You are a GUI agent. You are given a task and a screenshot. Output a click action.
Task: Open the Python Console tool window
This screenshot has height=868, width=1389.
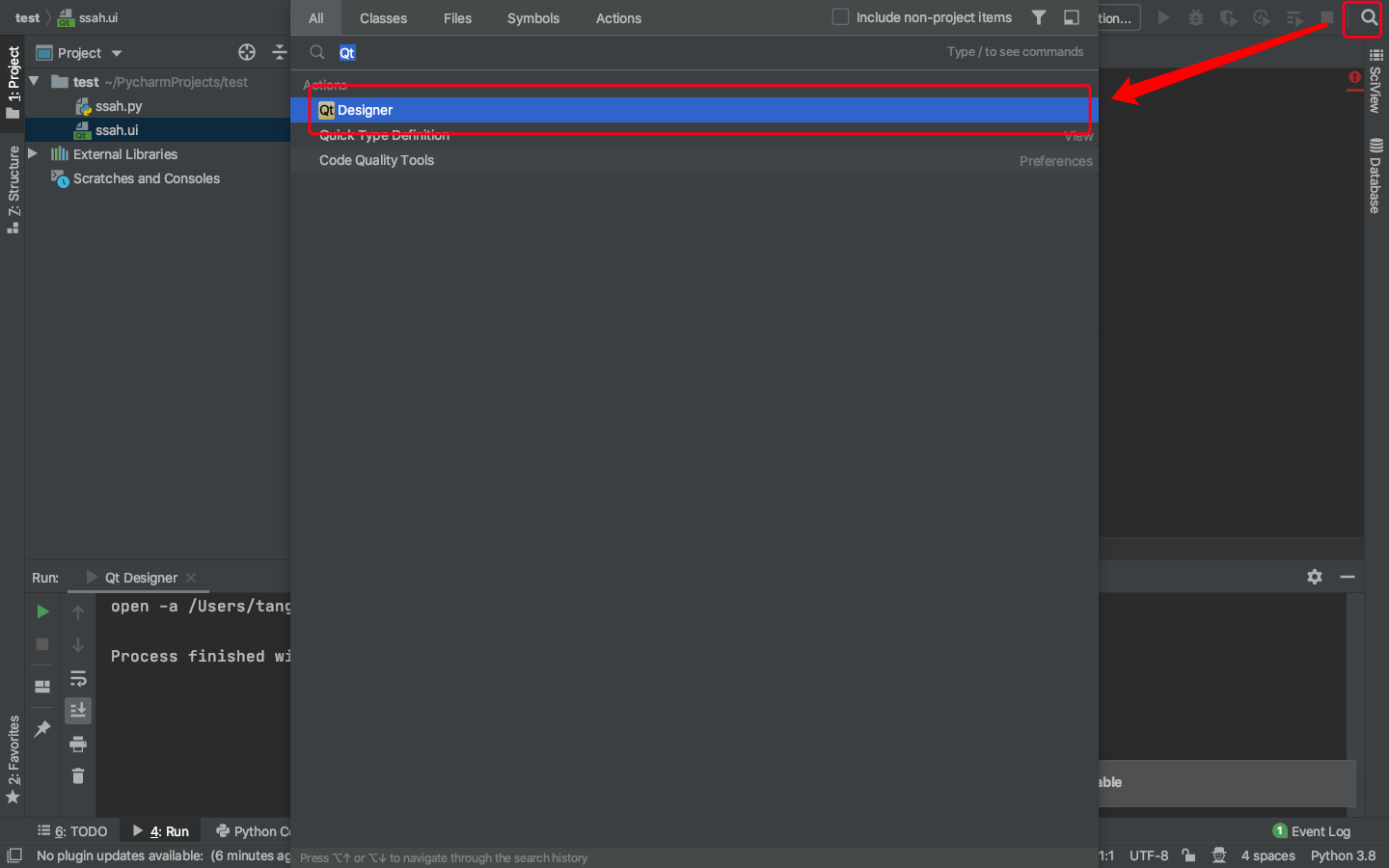tap(253, 831)
